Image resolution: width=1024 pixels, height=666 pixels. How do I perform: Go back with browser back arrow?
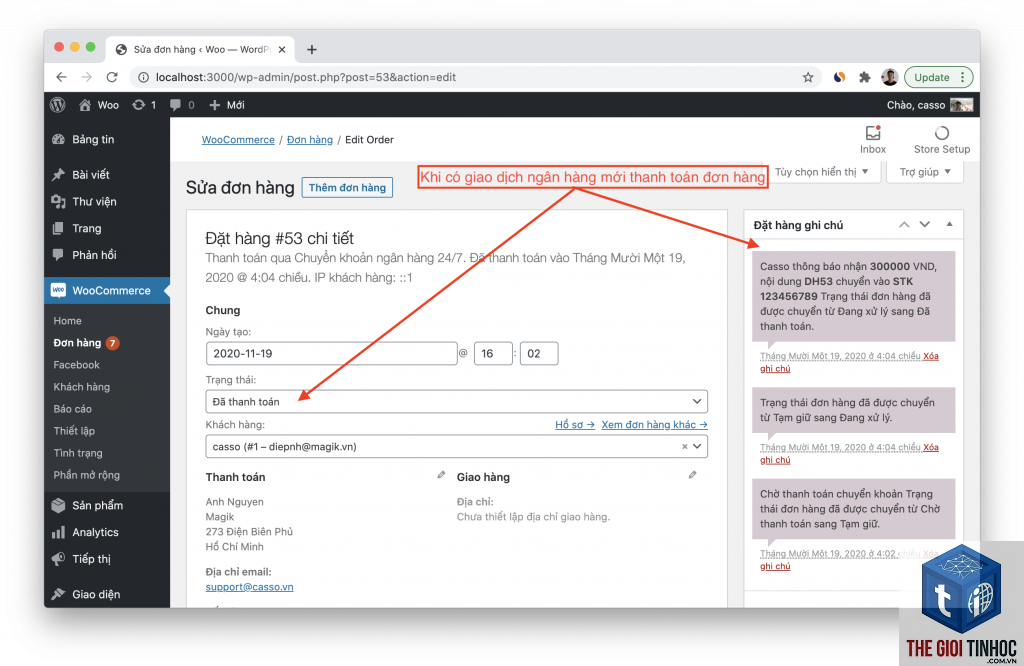(61, 77)
